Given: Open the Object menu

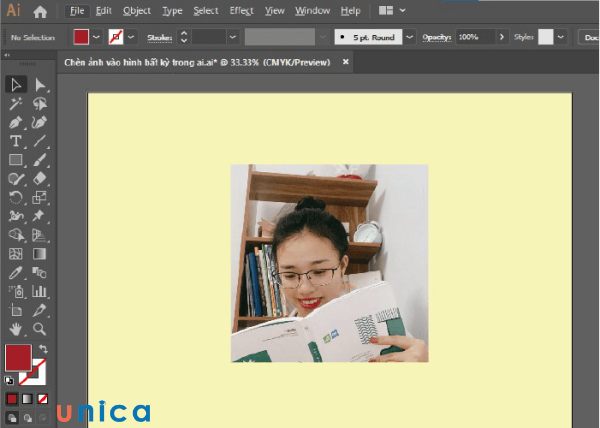Looking at the screenshot, I should click(x=137, y=11).
